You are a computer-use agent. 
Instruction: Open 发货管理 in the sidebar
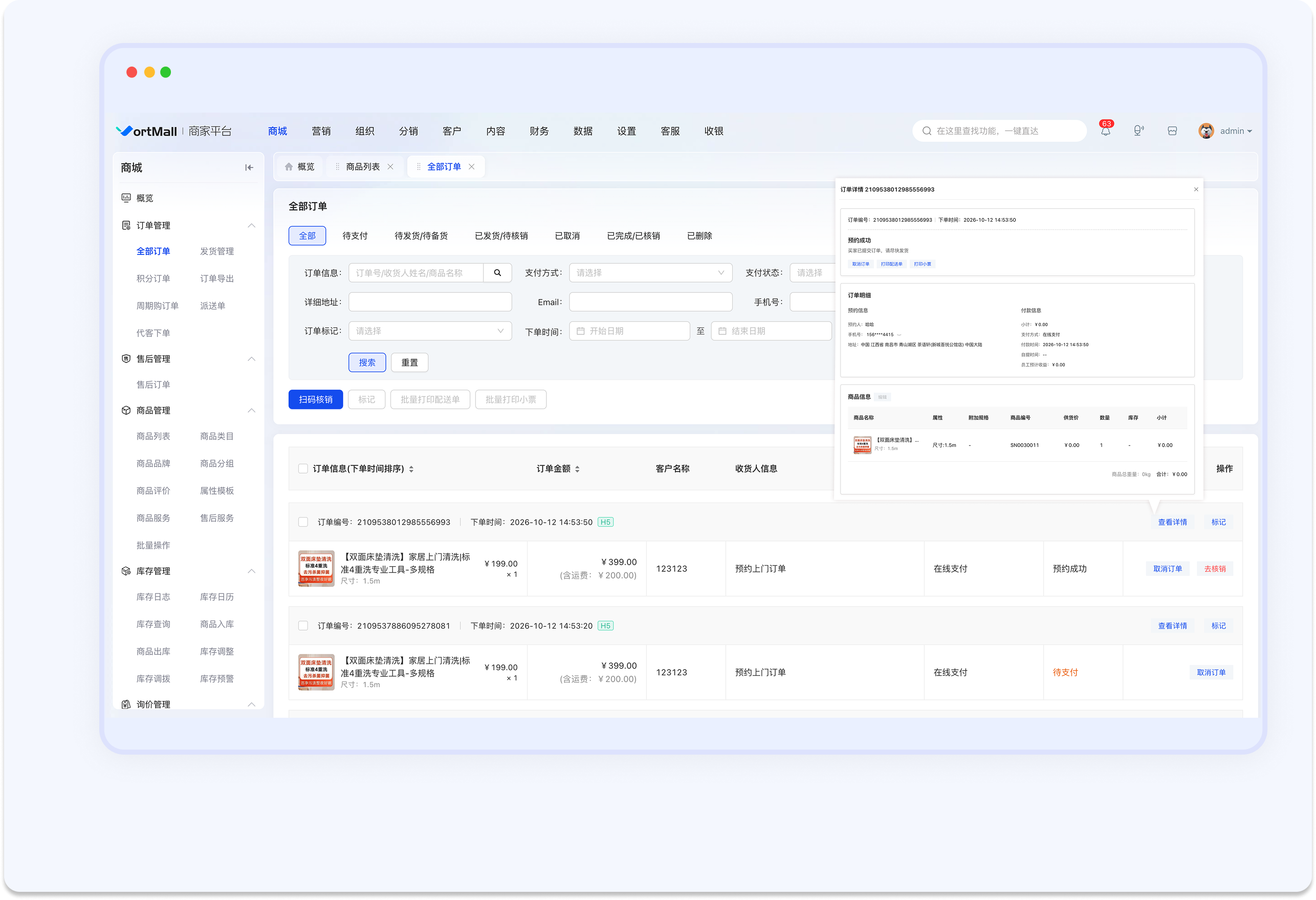tap(216, 251)
